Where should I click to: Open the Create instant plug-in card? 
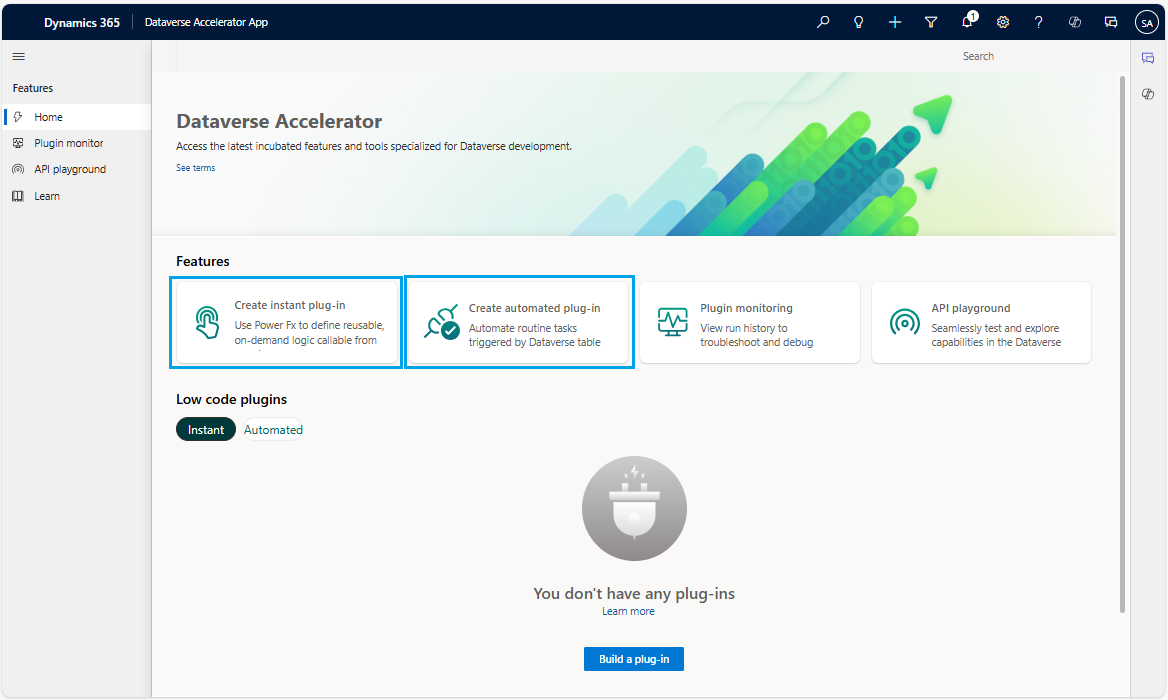coord(287,323)
